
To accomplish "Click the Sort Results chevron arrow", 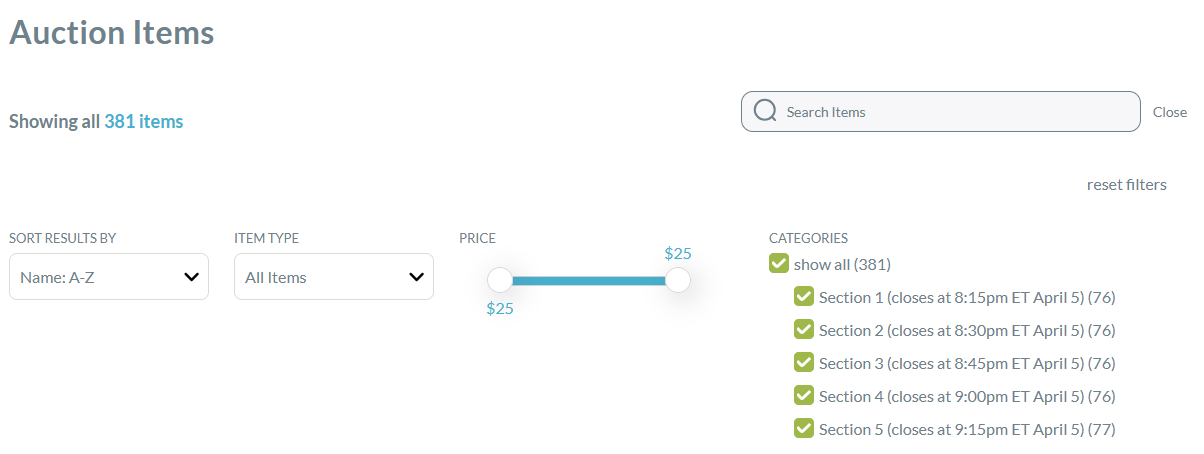I will pos(191,277).
